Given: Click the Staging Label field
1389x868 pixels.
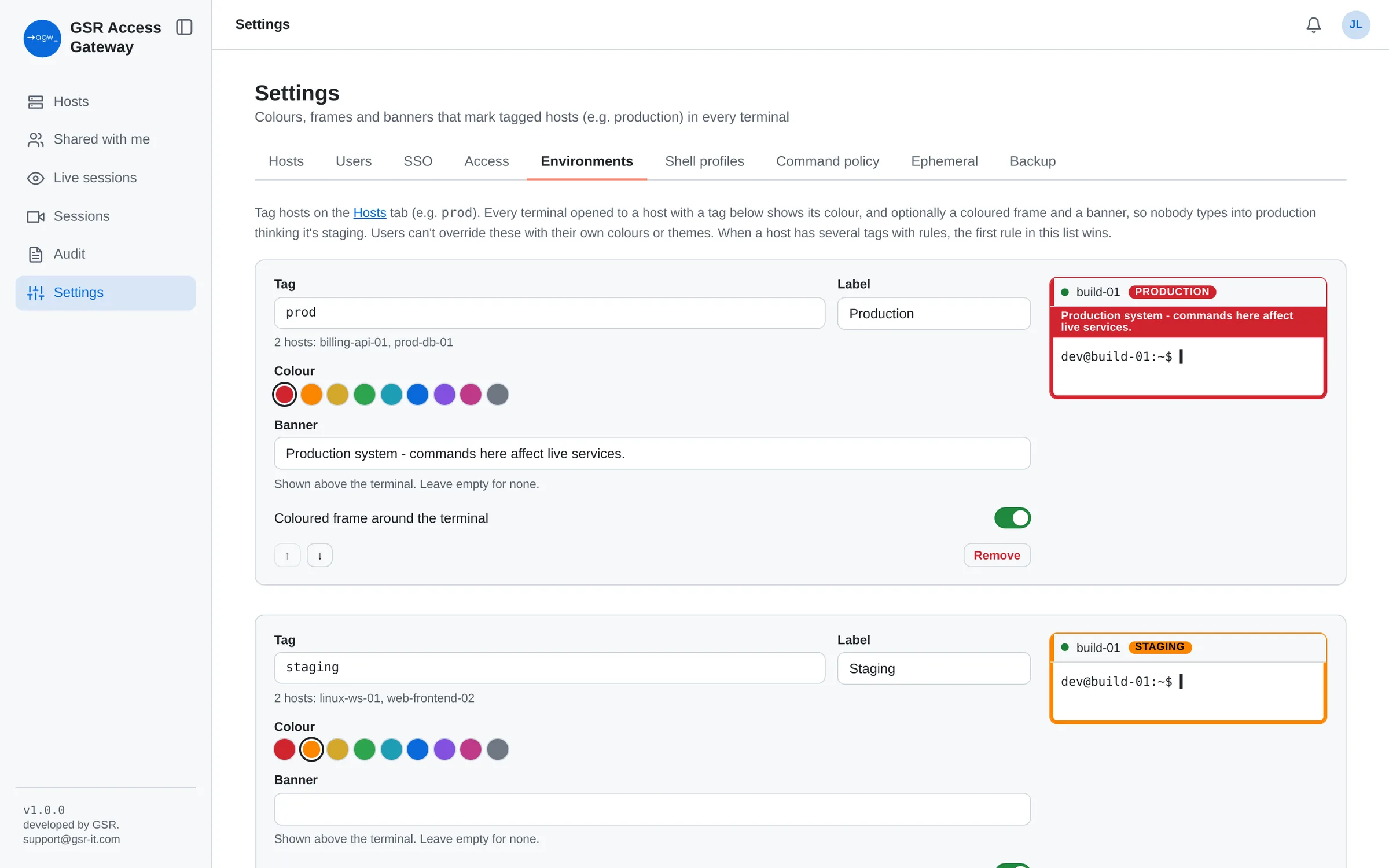Looking at the screenshot, I should pyautogui.click(x=934, y=669).
